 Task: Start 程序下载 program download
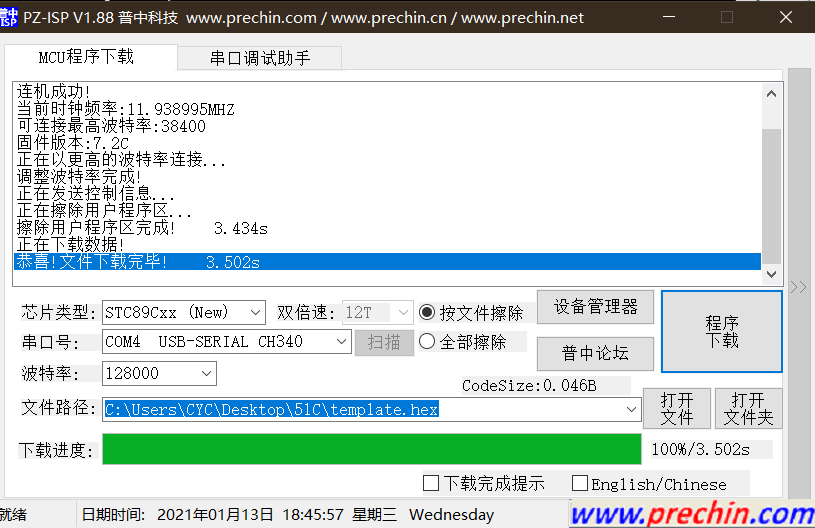tap(721, 332)
